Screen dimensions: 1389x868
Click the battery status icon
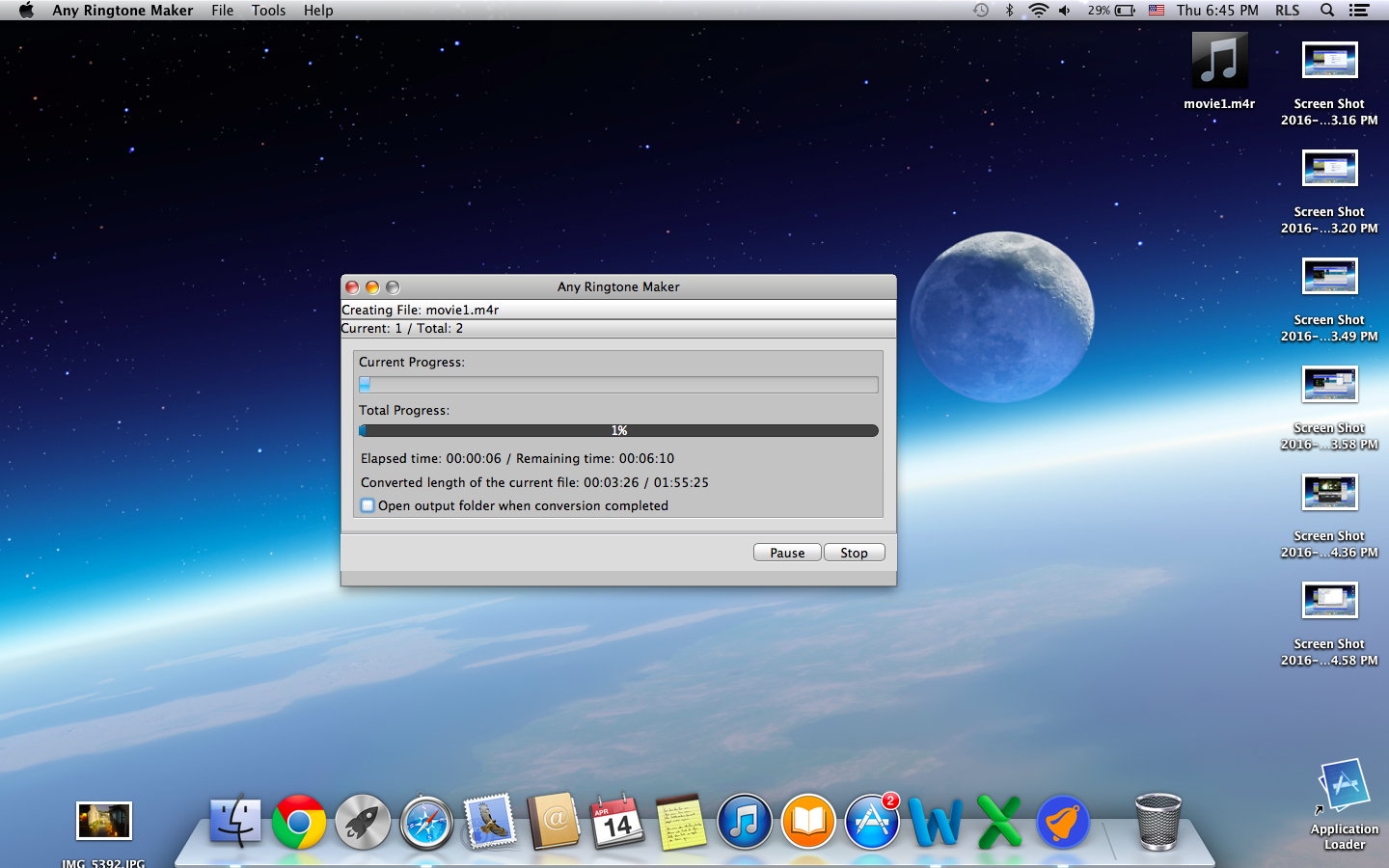pyautogui.click(x=1125, y=11)
